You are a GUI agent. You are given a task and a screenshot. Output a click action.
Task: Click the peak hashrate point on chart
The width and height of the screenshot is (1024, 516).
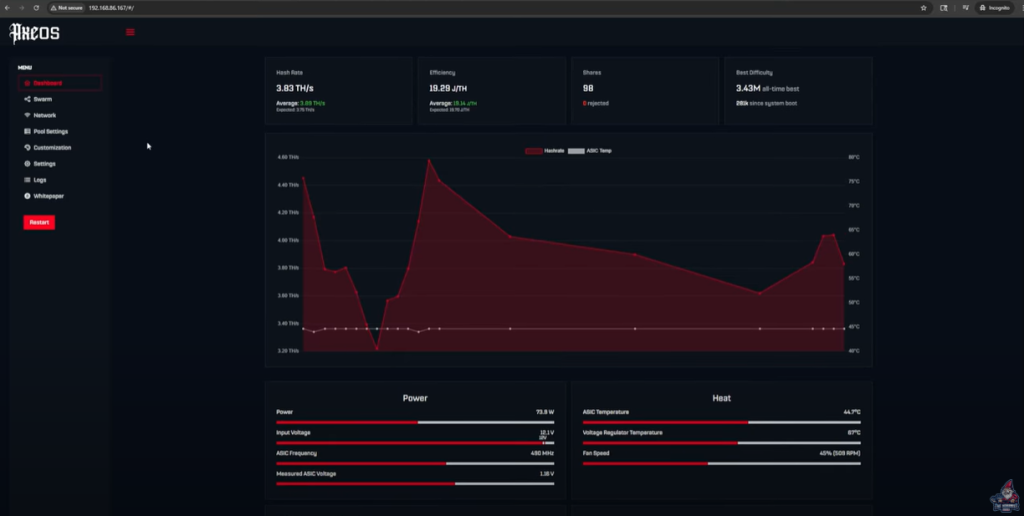click(429, 160)
